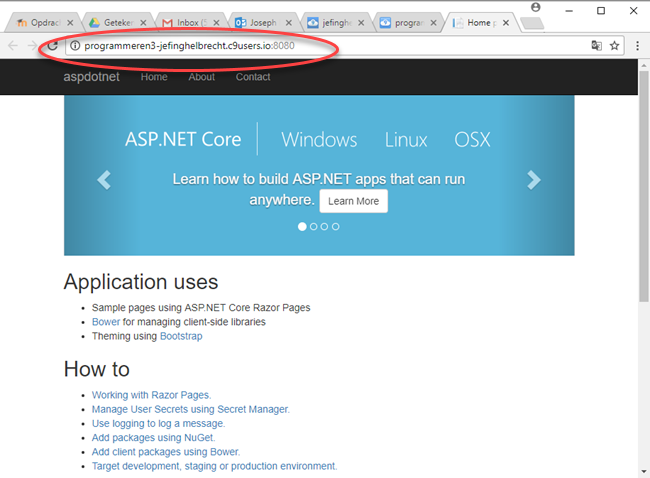
Task: Click the browser back arrow
Action: (13, 45)
